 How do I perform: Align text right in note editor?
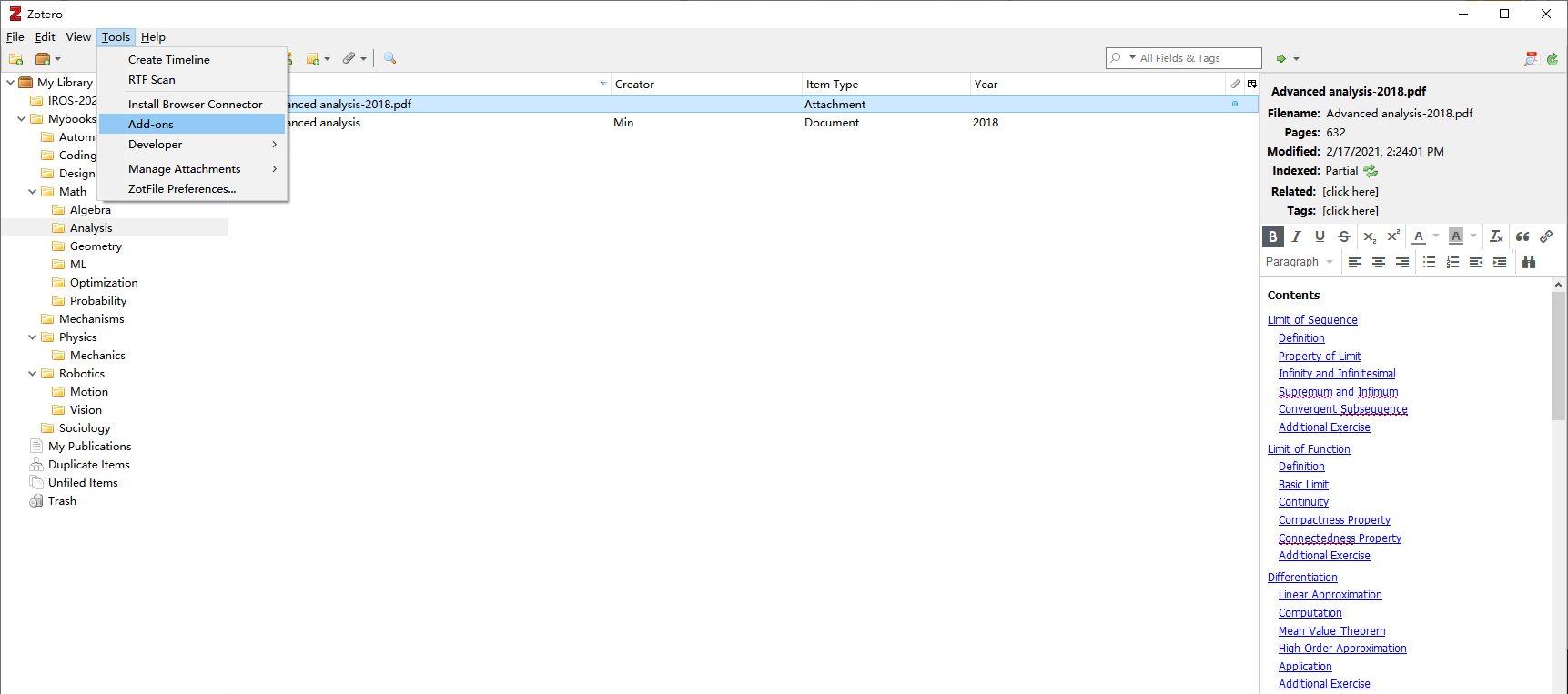[x=1402, y=262]
